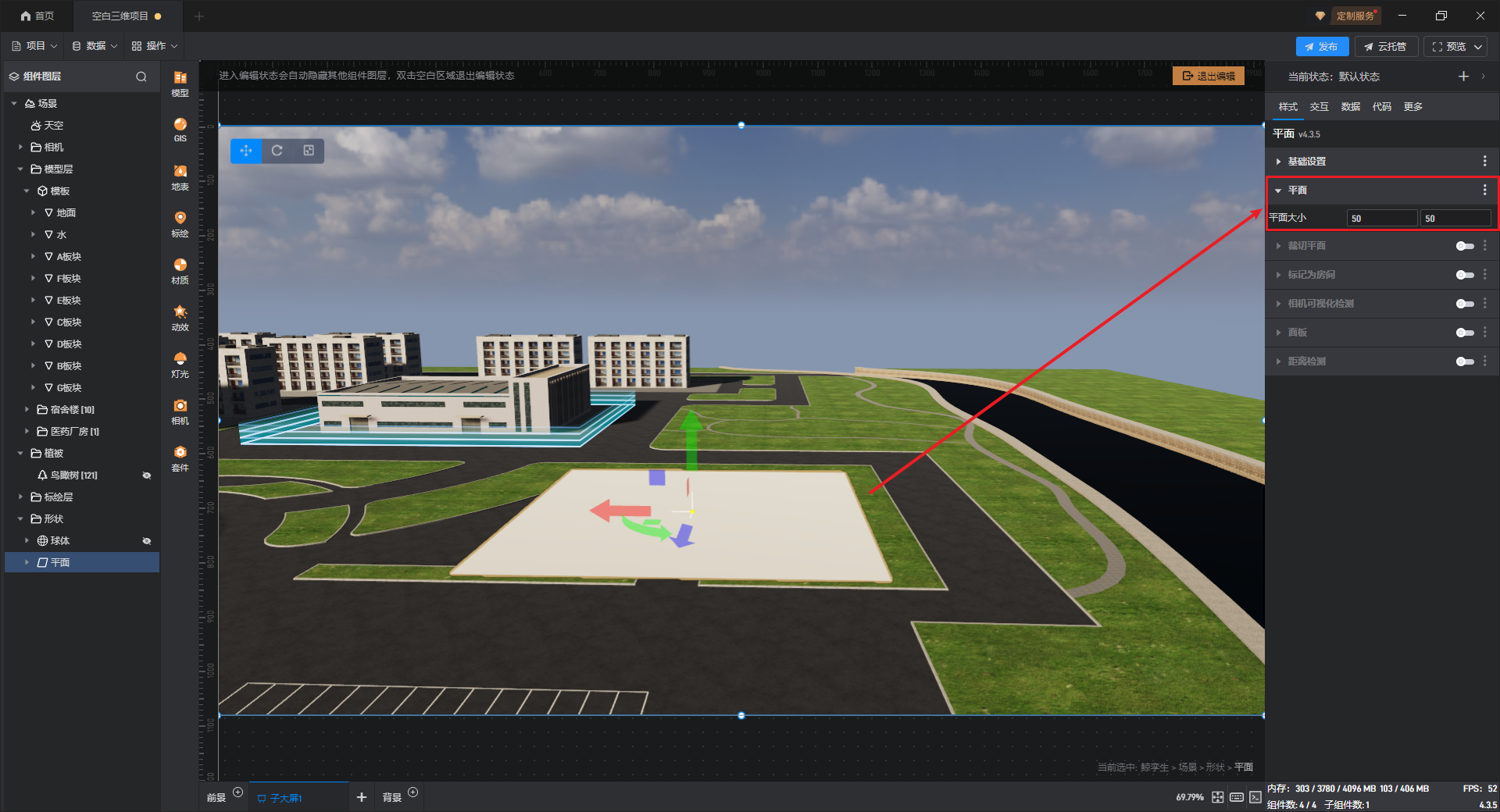The width and height of the screenshot is (1500, 812).
Task: Open the GIS component category icon
Action: 180,130
